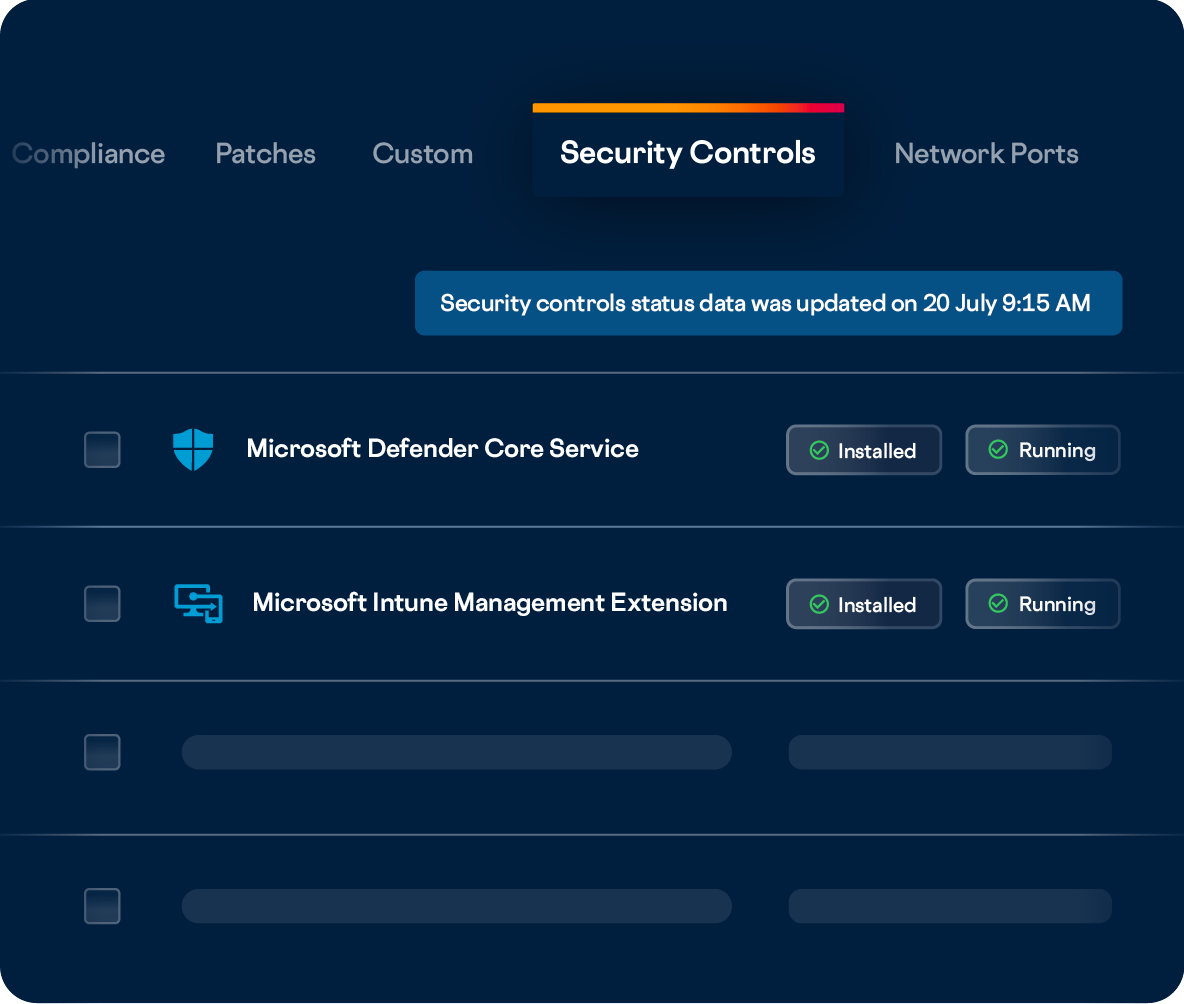Open the Patches tab
This screenshot has width=1184, height=1004.
265,154
